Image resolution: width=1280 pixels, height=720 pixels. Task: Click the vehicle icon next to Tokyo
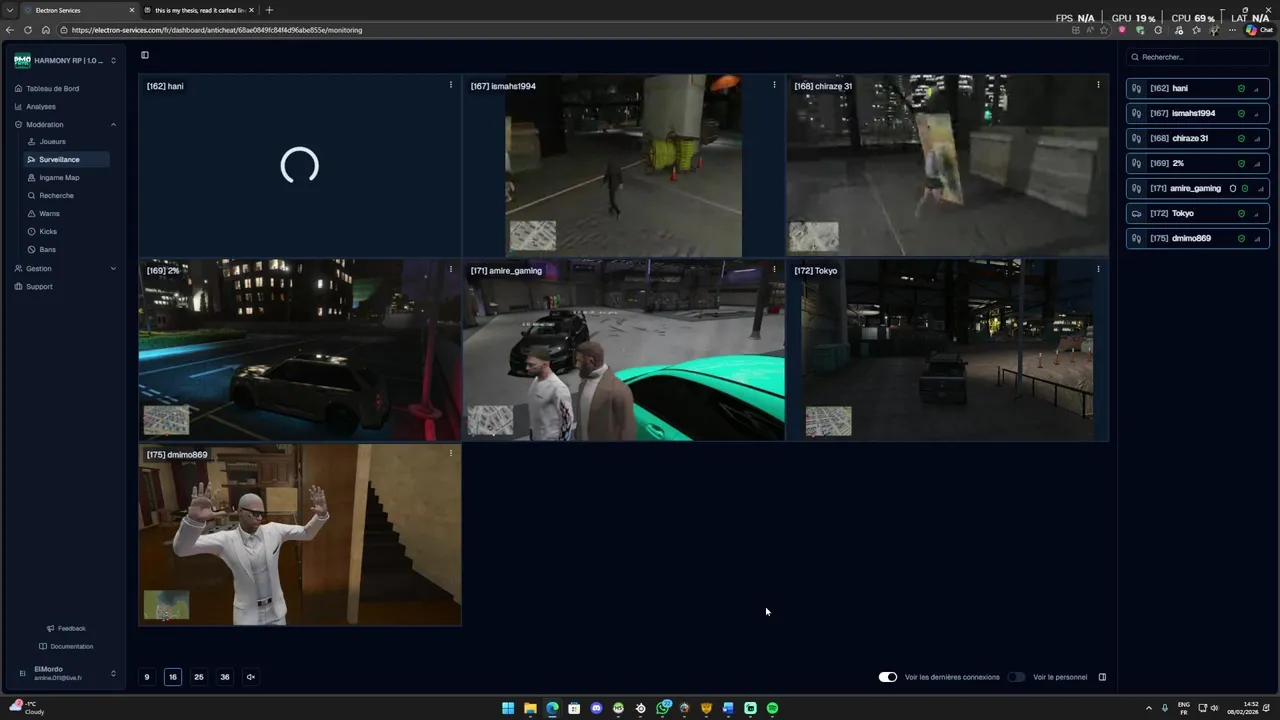tap(1136, 213)
